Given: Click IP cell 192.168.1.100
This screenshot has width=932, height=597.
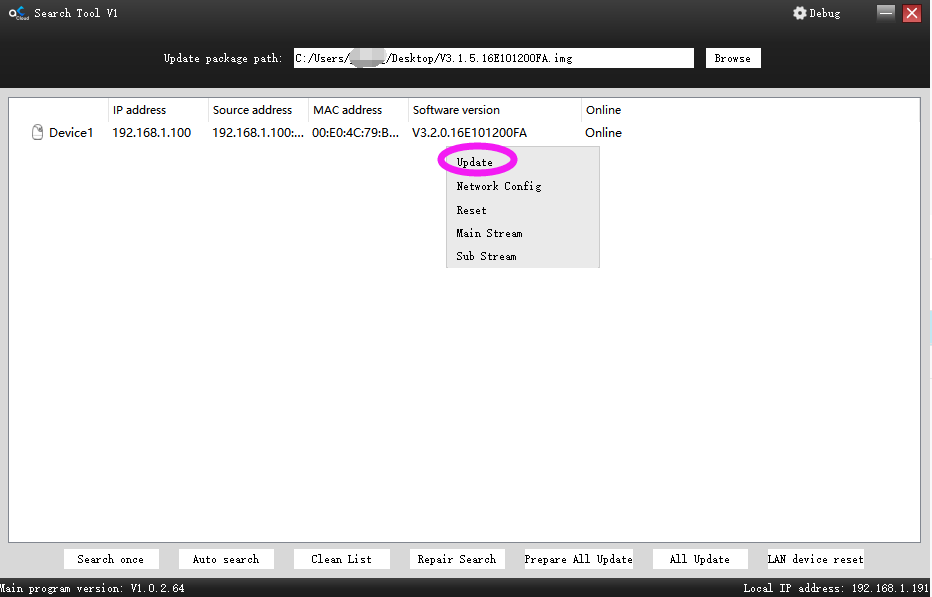Looking at the screenshot, I should 152,133.
